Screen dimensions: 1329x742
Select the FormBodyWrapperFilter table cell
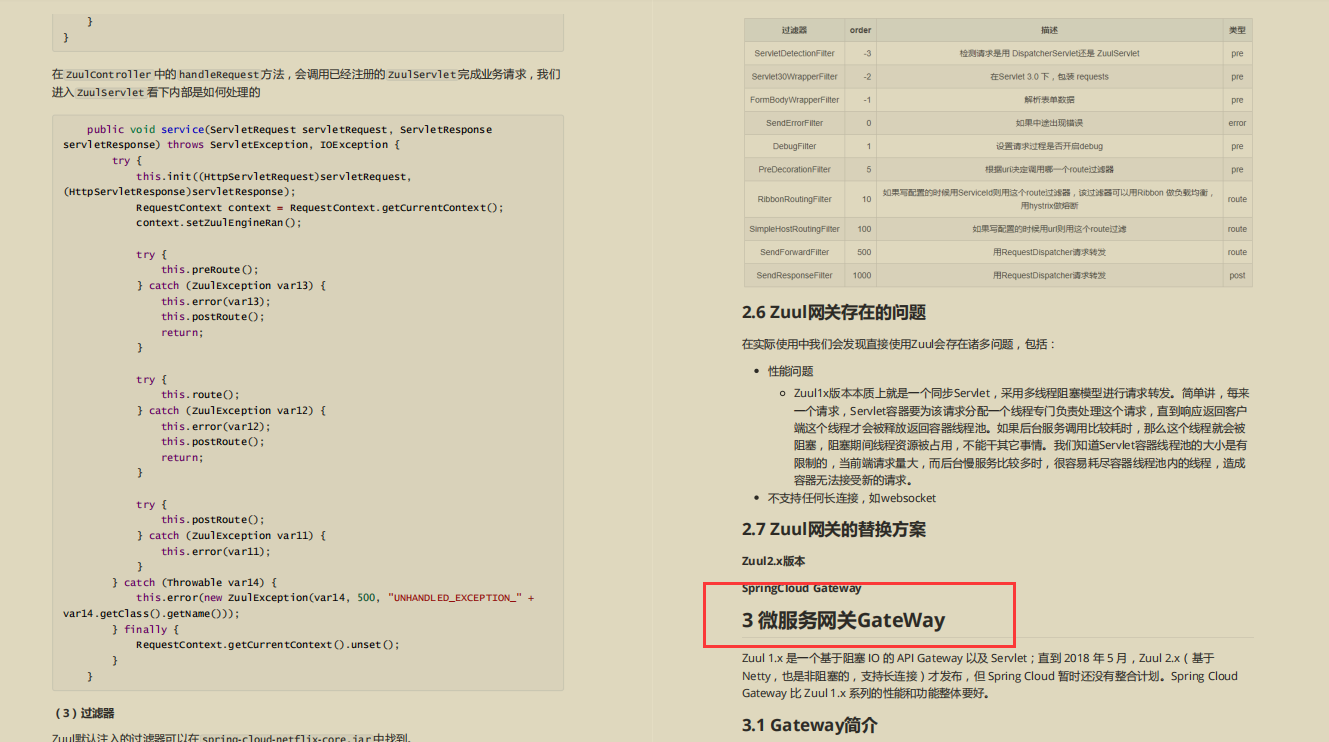(794, 100)
